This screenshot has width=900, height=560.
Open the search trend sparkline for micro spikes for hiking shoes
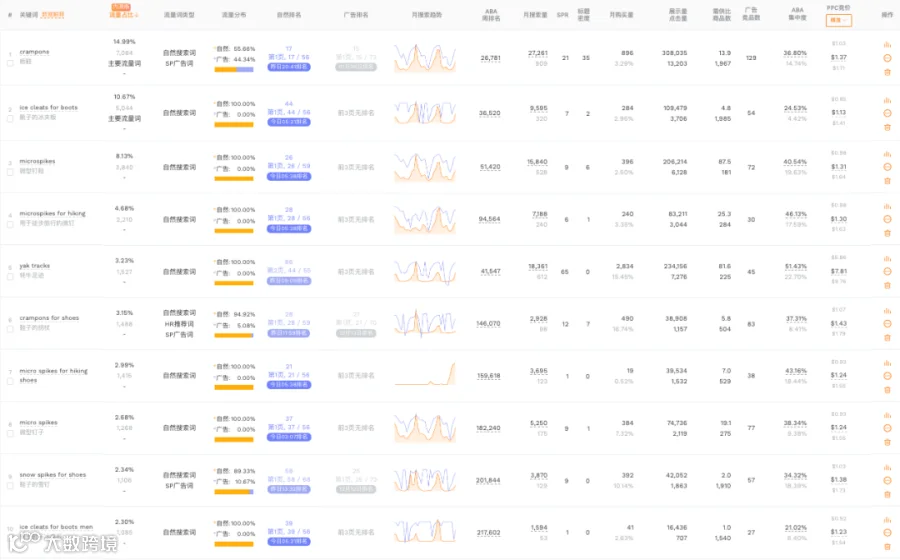425,375
